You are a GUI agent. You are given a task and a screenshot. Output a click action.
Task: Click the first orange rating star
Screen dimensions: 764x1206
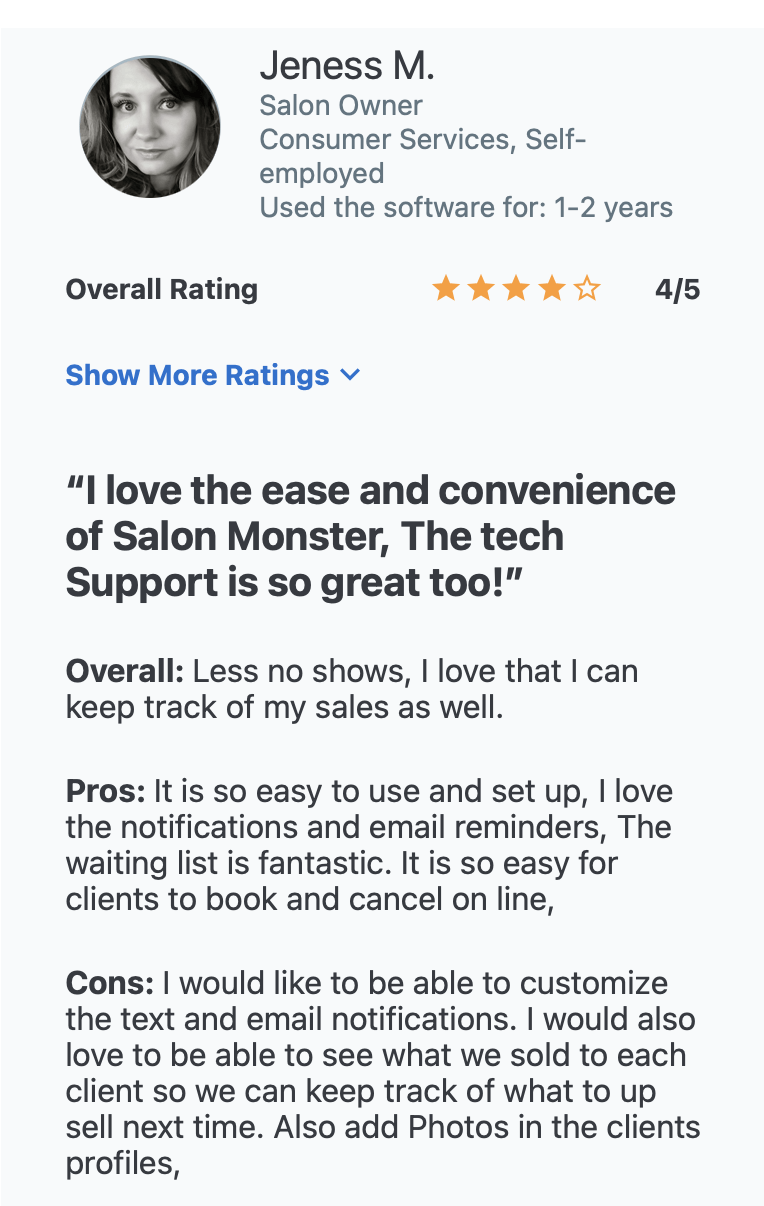click(446, 290)
